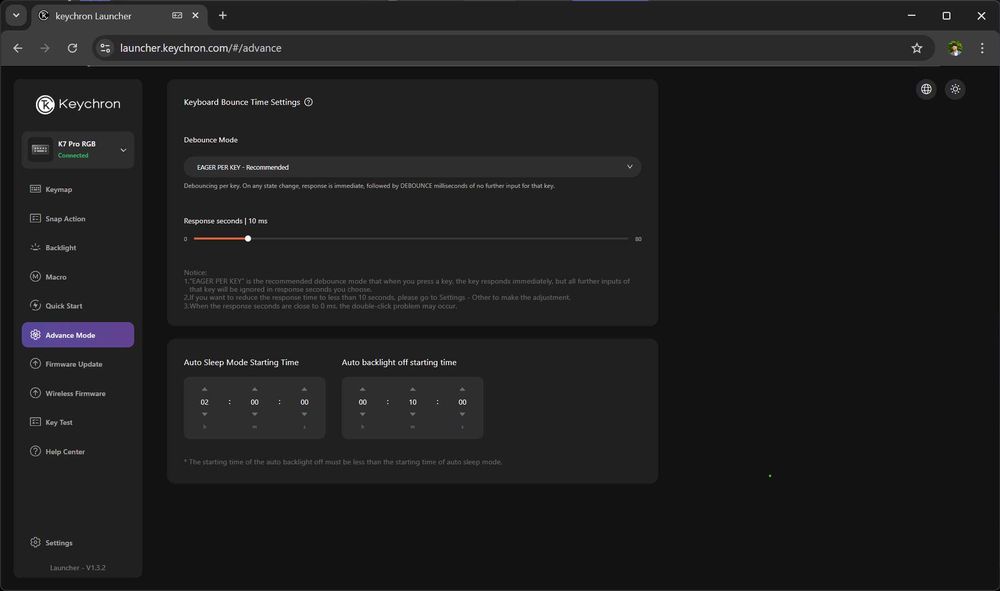1000x591 pixels.
Task: Decrease Auto Sleep minutes value
Action: [254, 414]
